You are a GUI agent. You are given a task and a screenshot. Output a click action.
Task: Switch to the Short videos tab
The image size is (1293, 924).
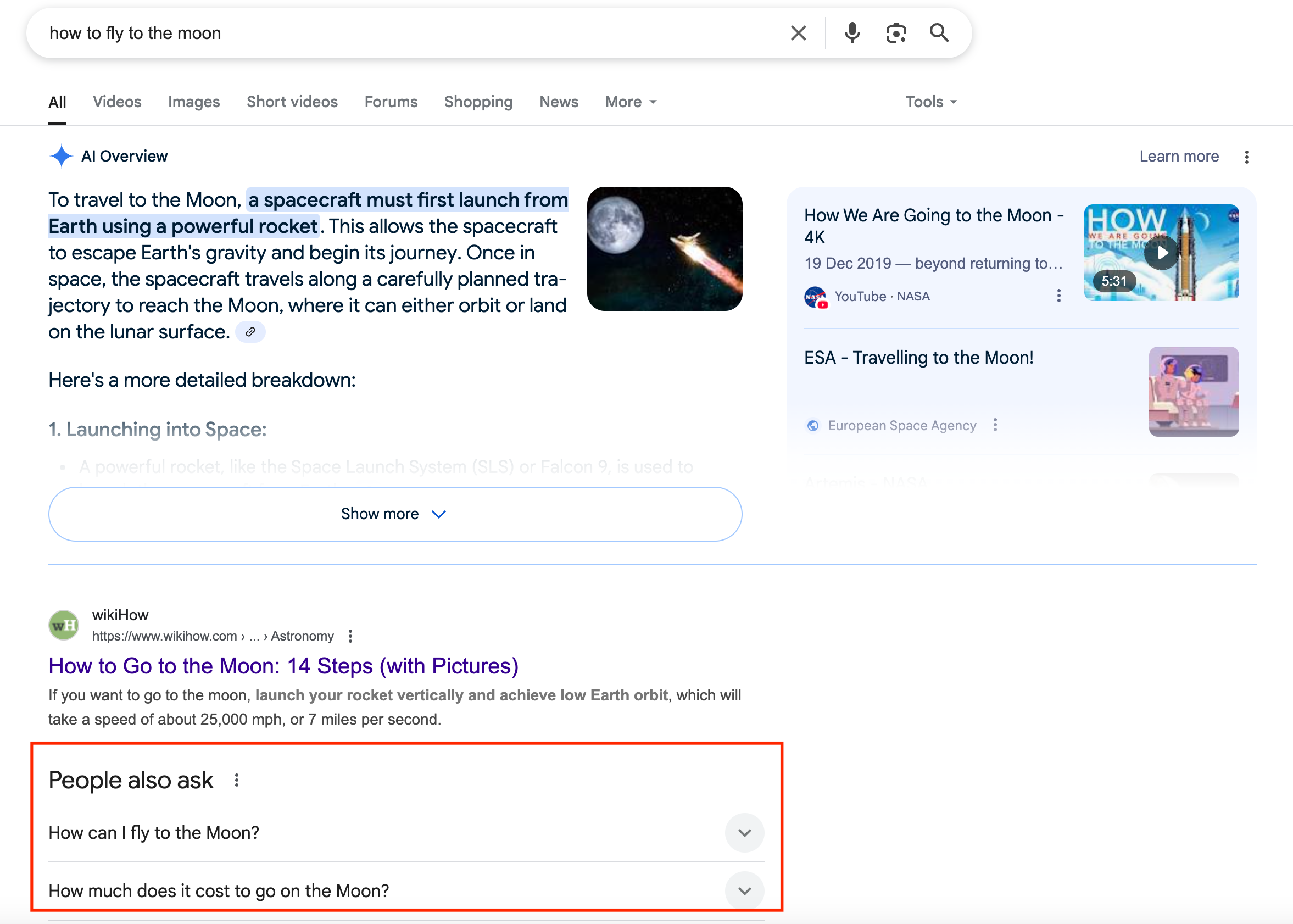click(x=292, y=102)
